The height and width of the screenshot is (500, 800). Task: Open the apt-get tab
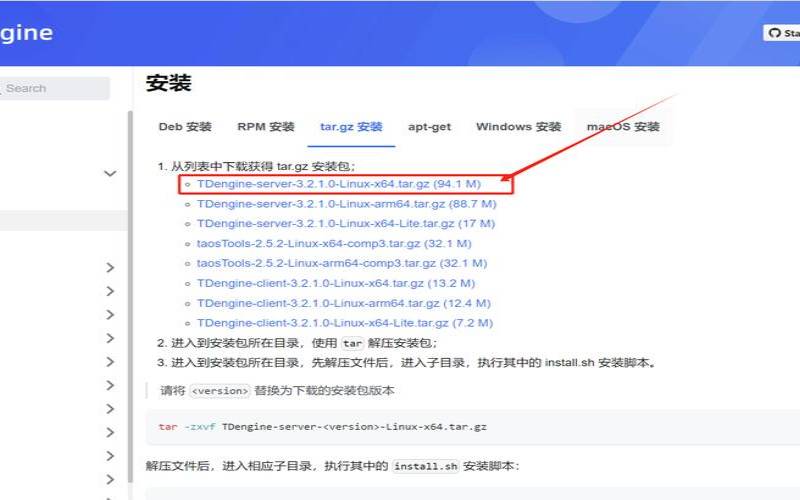[x=429, y=127]
